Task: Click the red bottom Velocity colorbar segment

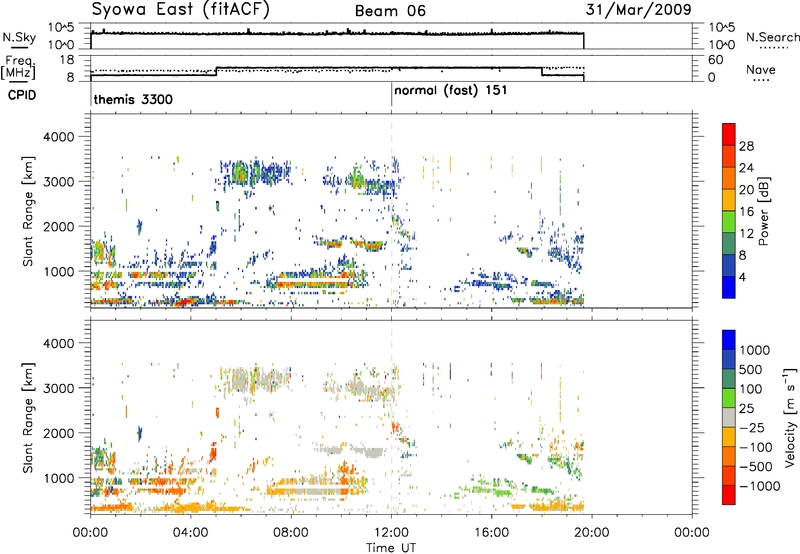Action: [729, 495]
